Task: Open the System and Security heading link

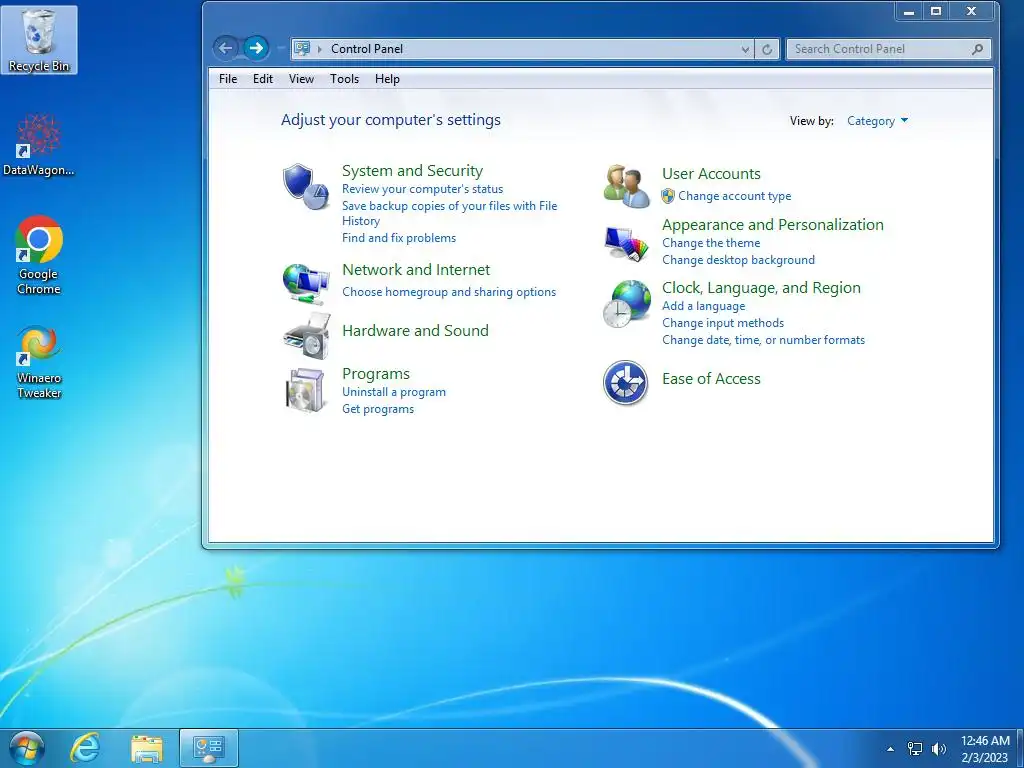Action: (x=412, y=171)
